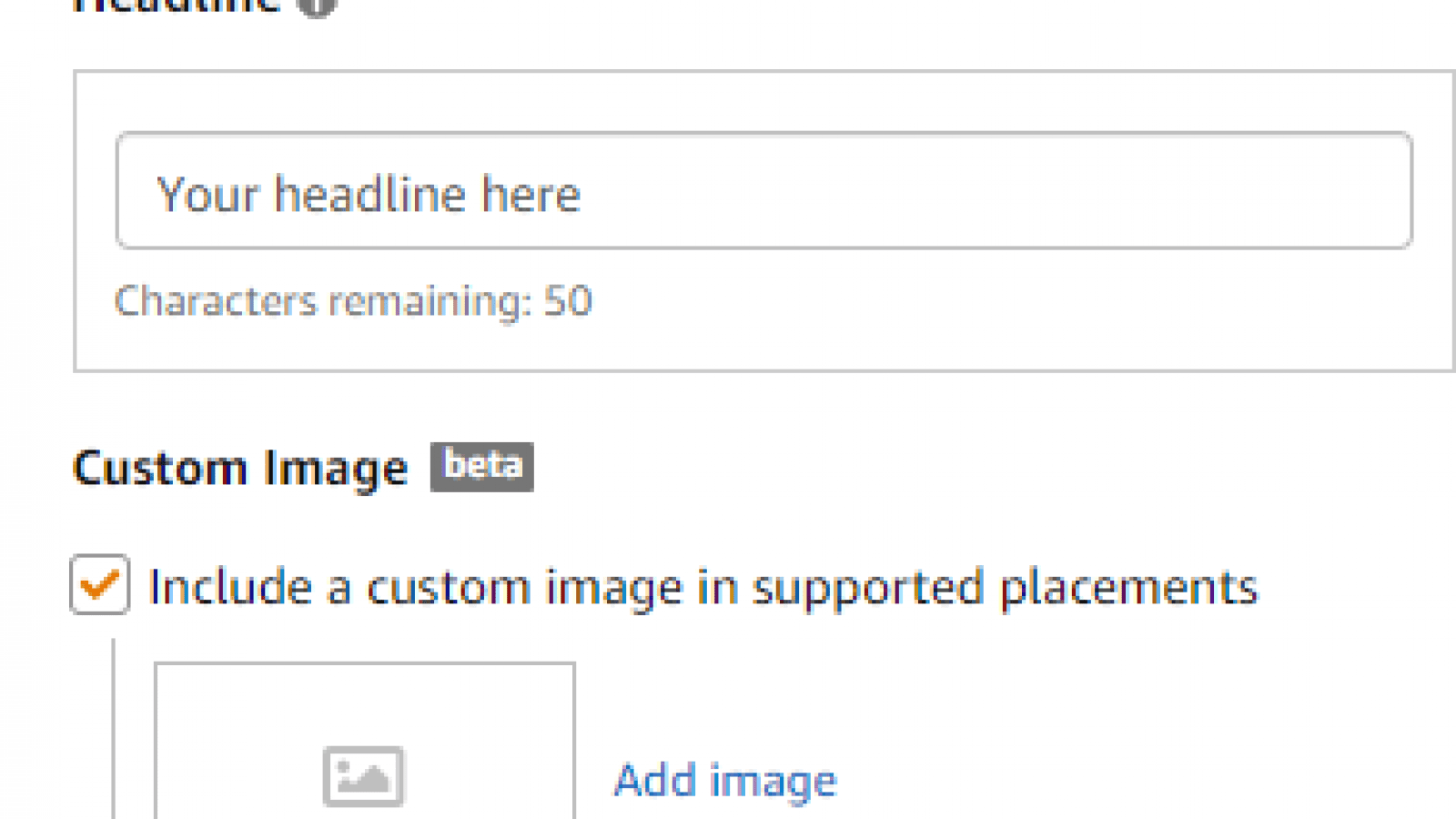
Task: Toggle custom image using its label text
Action: pyautogui.click(x=703, y=587)
